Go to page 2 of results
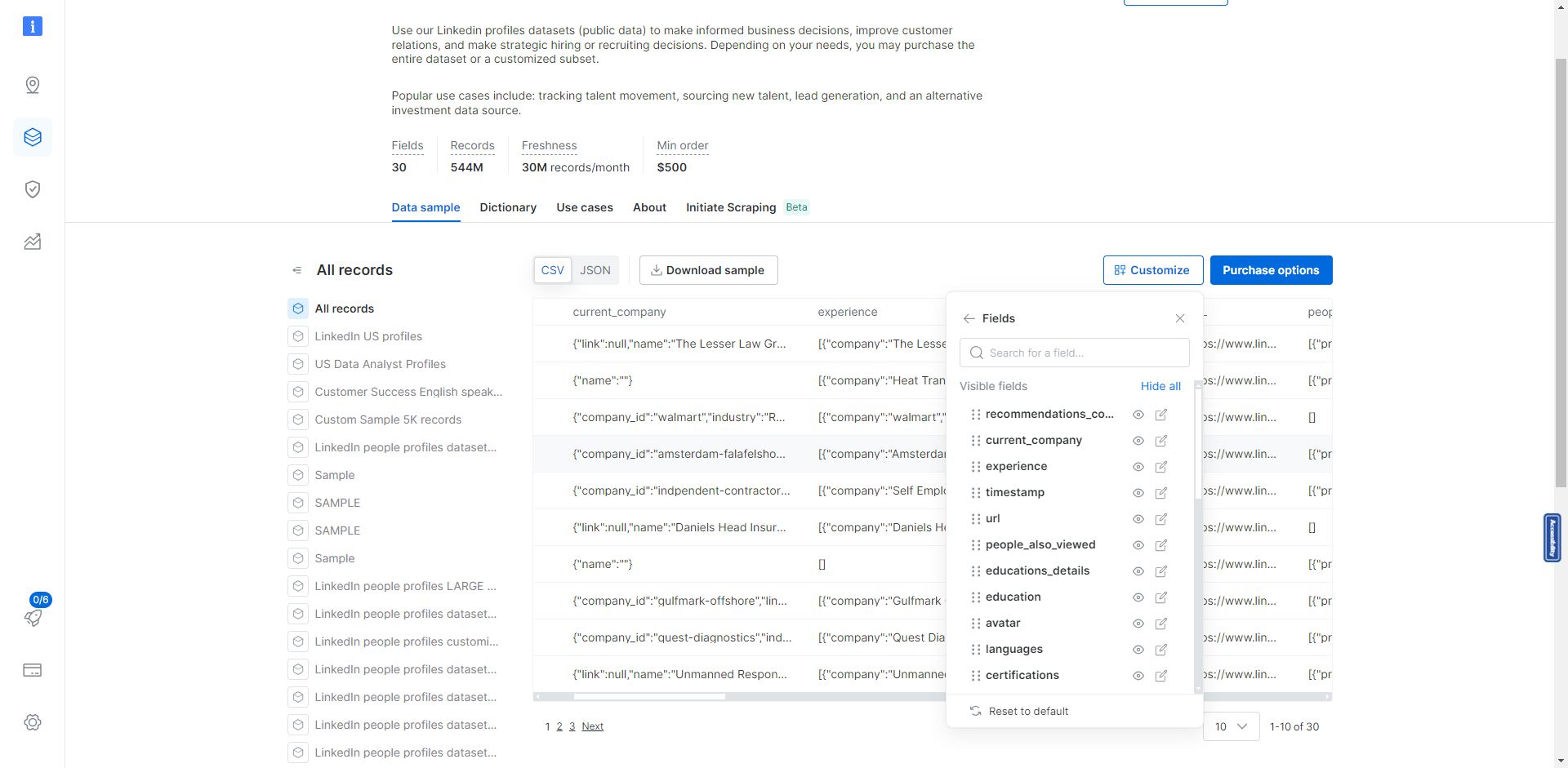Image resolution: width=1568 pixels, height=768 pixels. [x=559, y=726]
